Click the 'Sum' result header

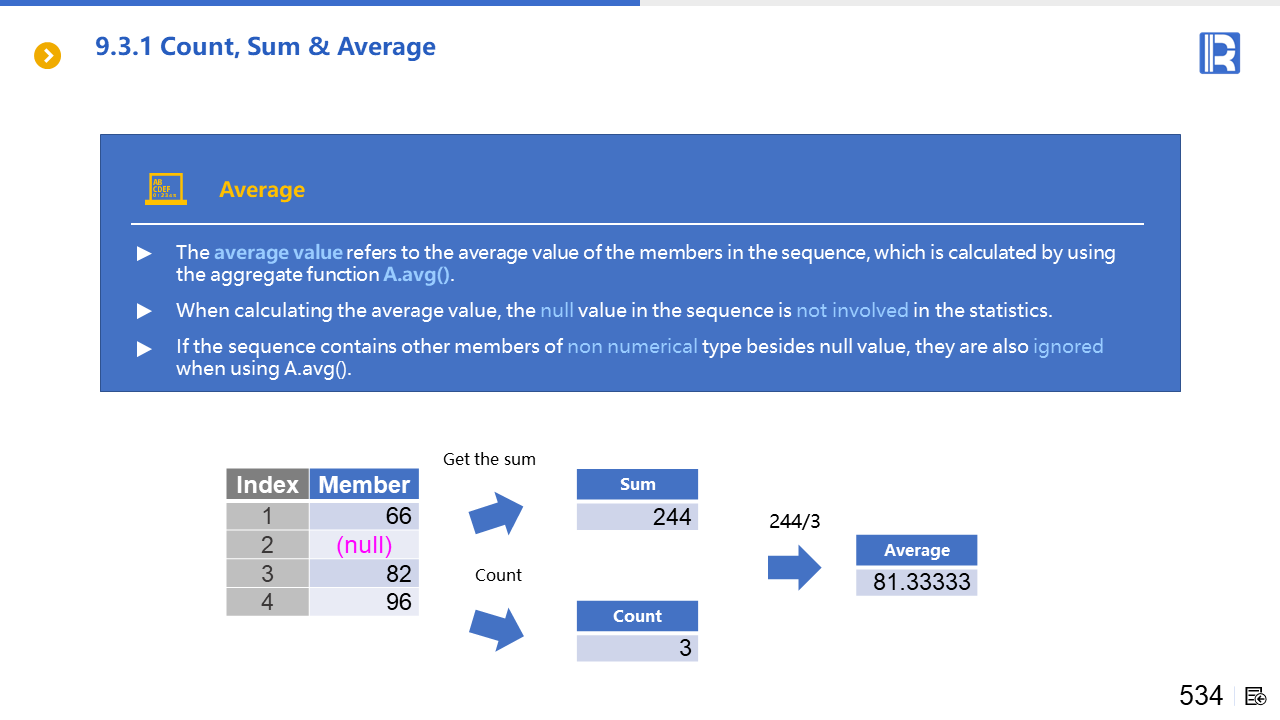(637, 485)
